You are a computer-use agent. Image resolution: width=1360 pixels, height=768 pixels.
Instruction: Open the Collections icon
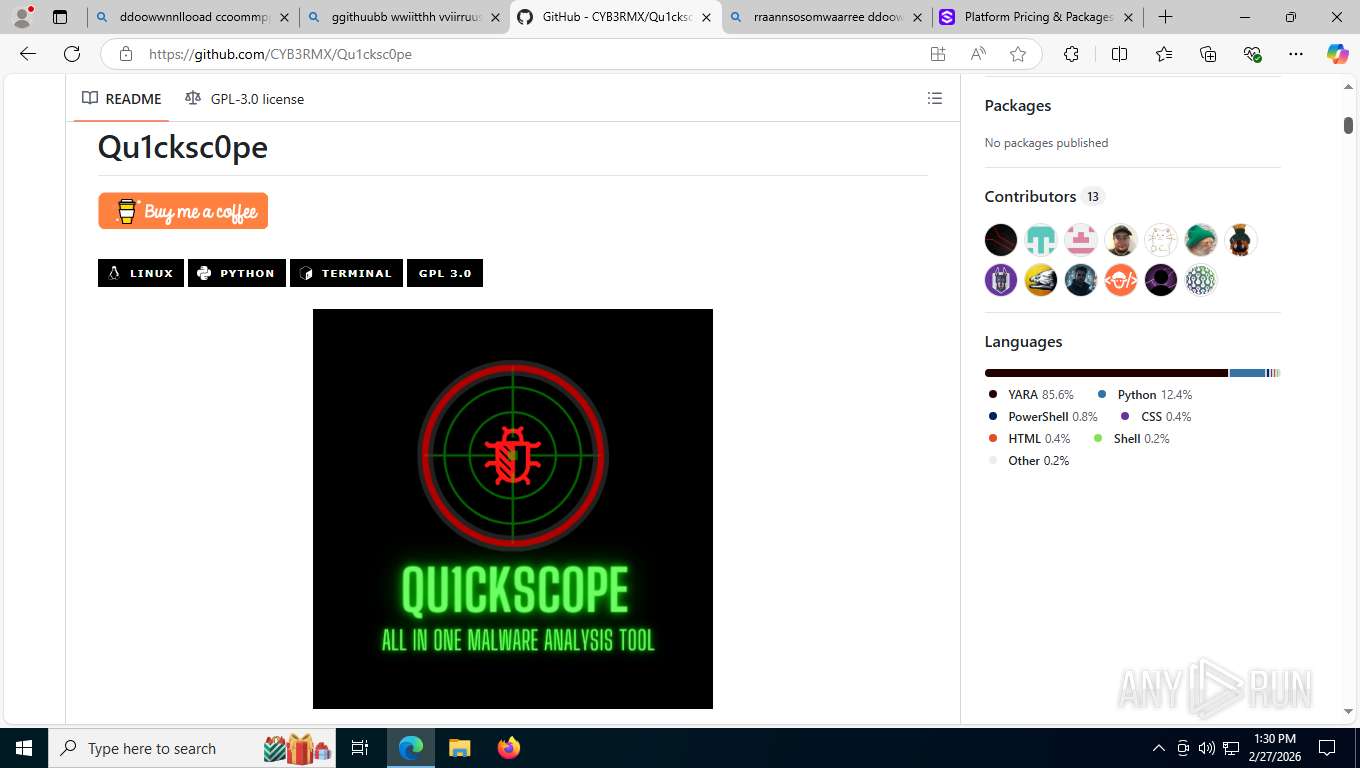point(1208,54)
